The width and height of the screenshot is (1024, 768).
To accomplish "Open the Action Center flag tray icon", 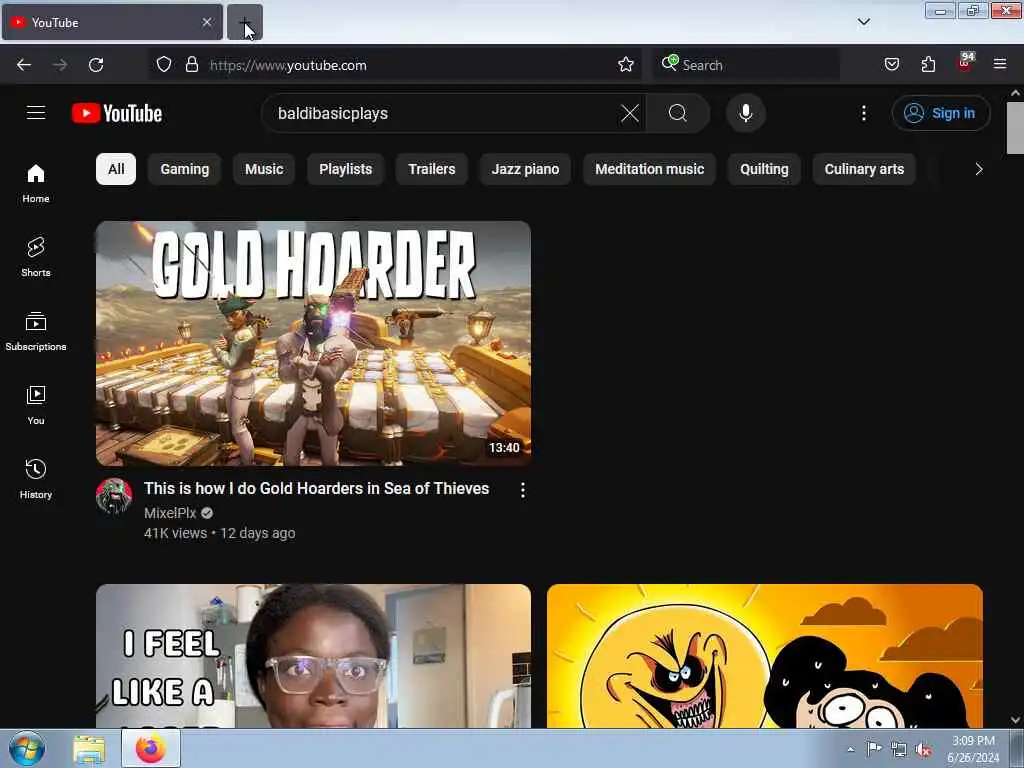I will click(874, 749).
